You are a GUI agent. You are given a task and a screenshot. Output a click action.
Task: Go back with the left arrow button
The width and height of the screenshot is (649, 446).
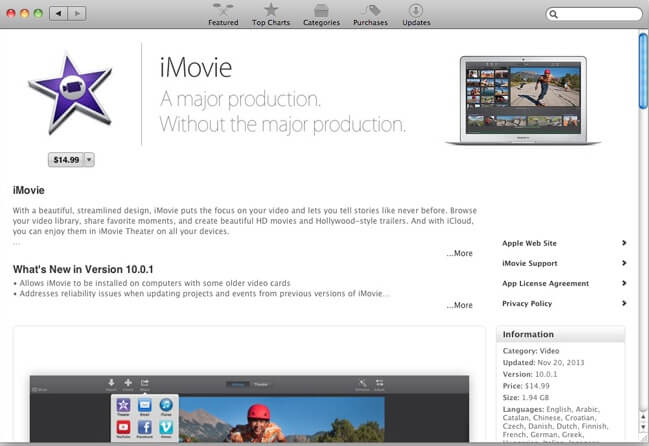click(58, 13)
